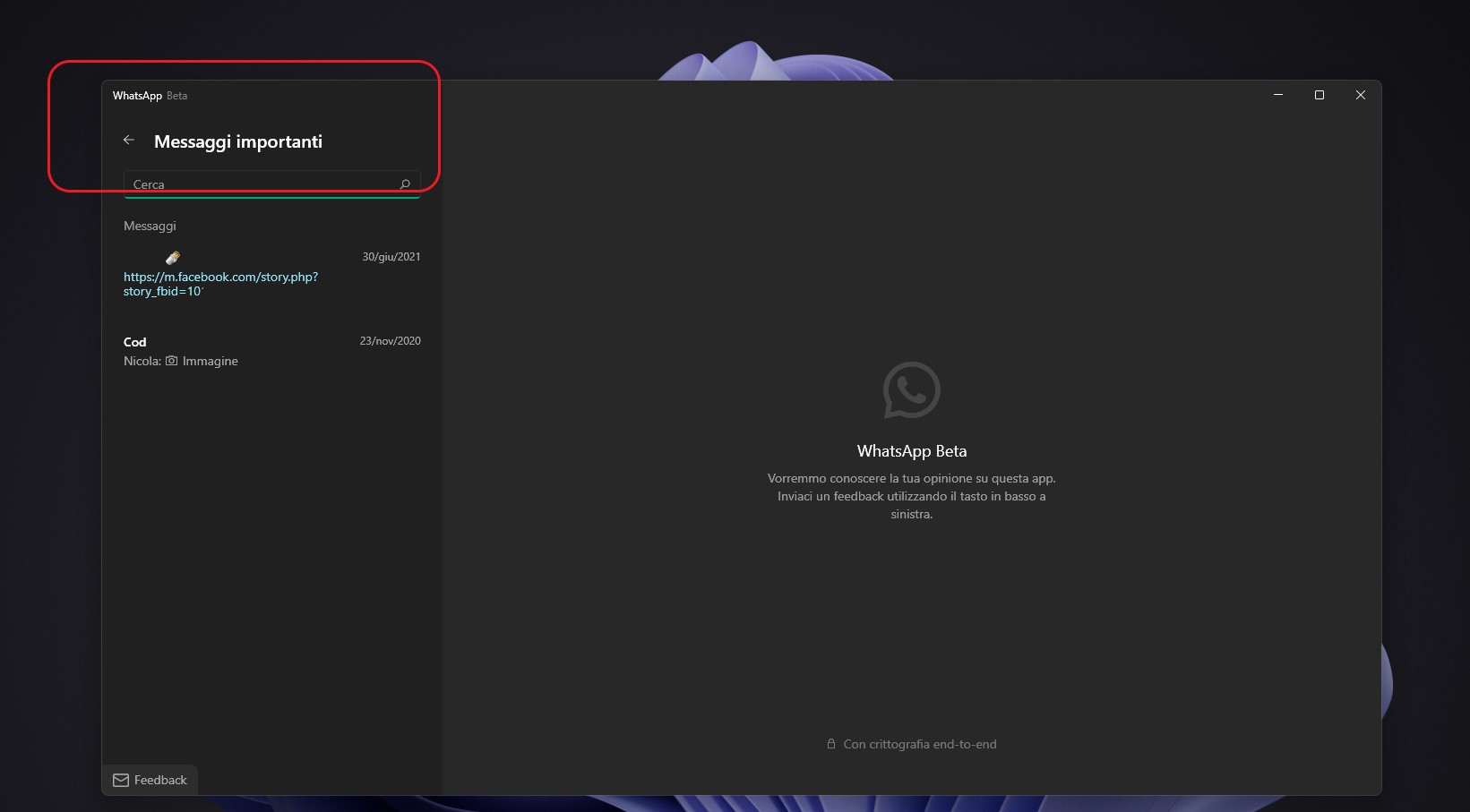Click the WhatsApp logo in the center pane

tap(912, 390)
